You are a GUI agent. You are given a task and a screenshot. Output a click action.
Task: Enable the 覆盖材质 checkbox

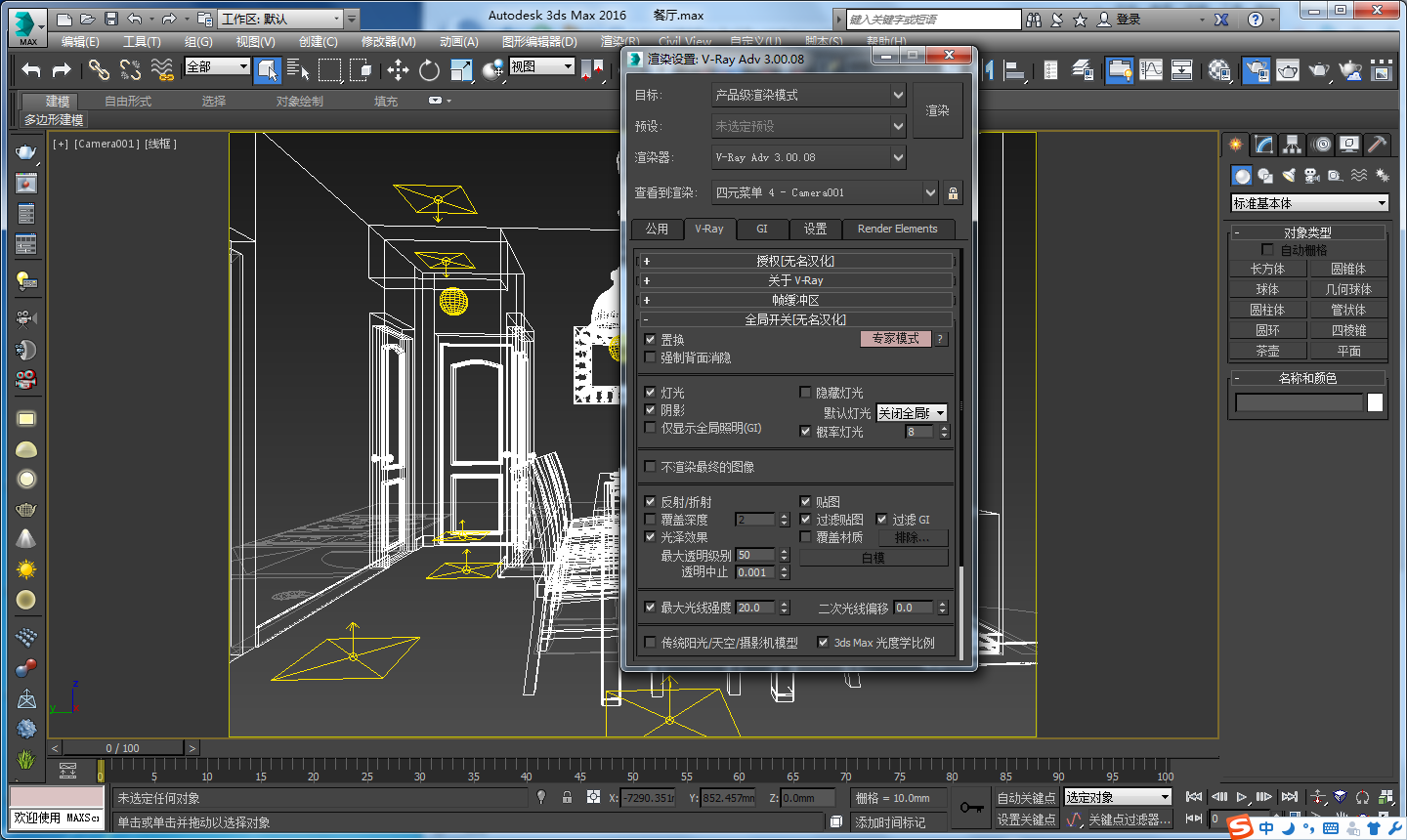805,537
